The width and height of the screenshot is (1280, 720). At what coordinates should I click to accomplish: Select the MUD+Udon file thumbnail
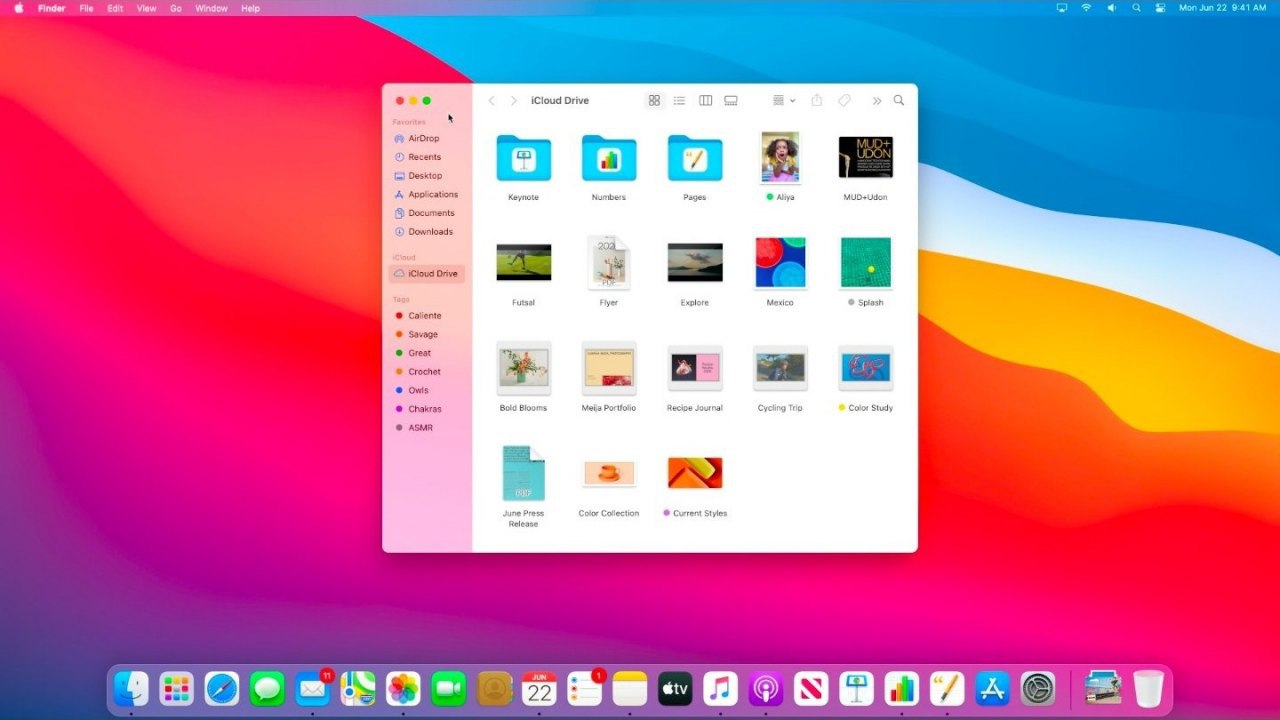point(866,157)
